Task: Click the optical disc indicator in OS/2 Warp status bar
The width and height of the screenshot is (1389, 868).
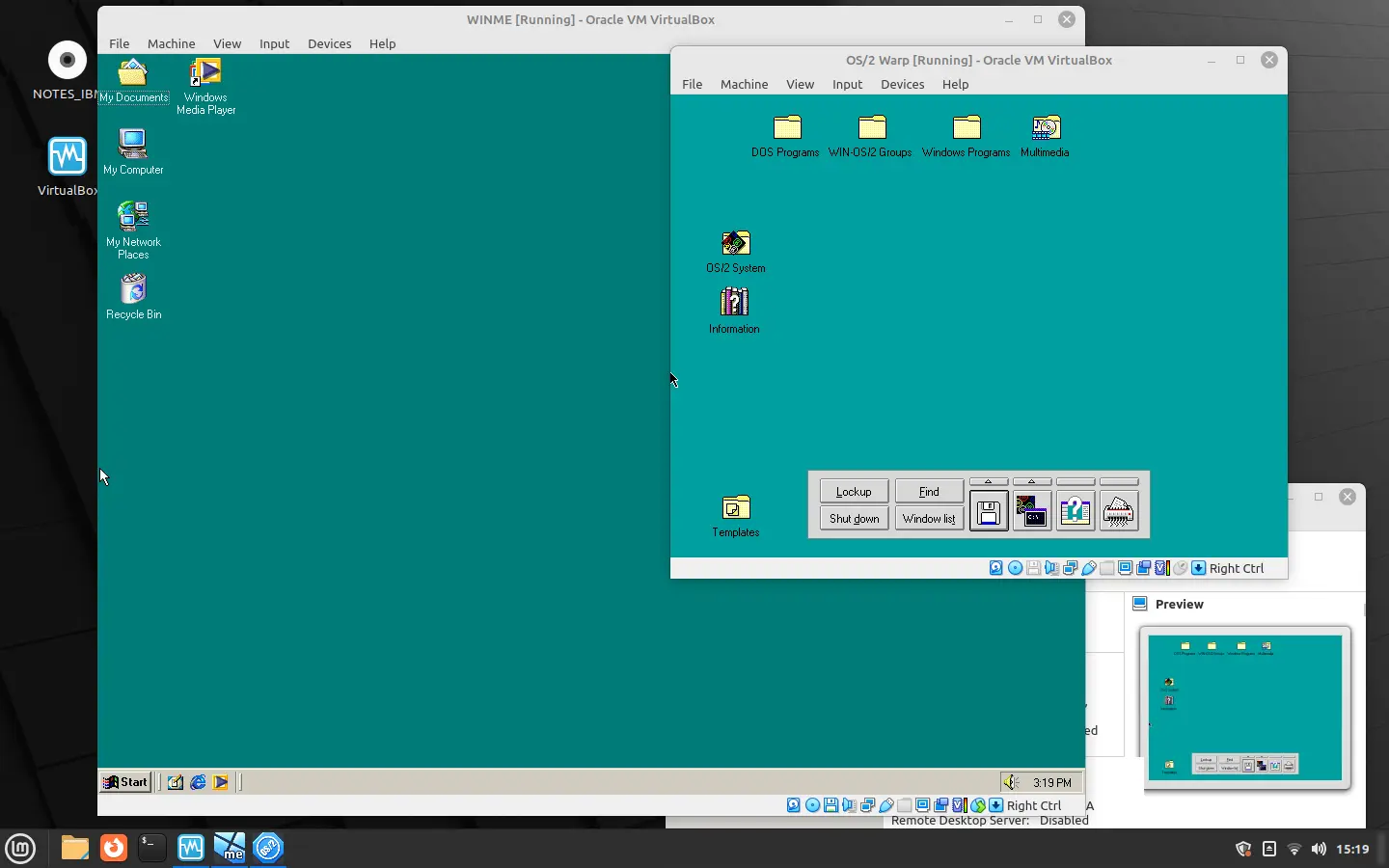Action: (x=1015, y=568)
